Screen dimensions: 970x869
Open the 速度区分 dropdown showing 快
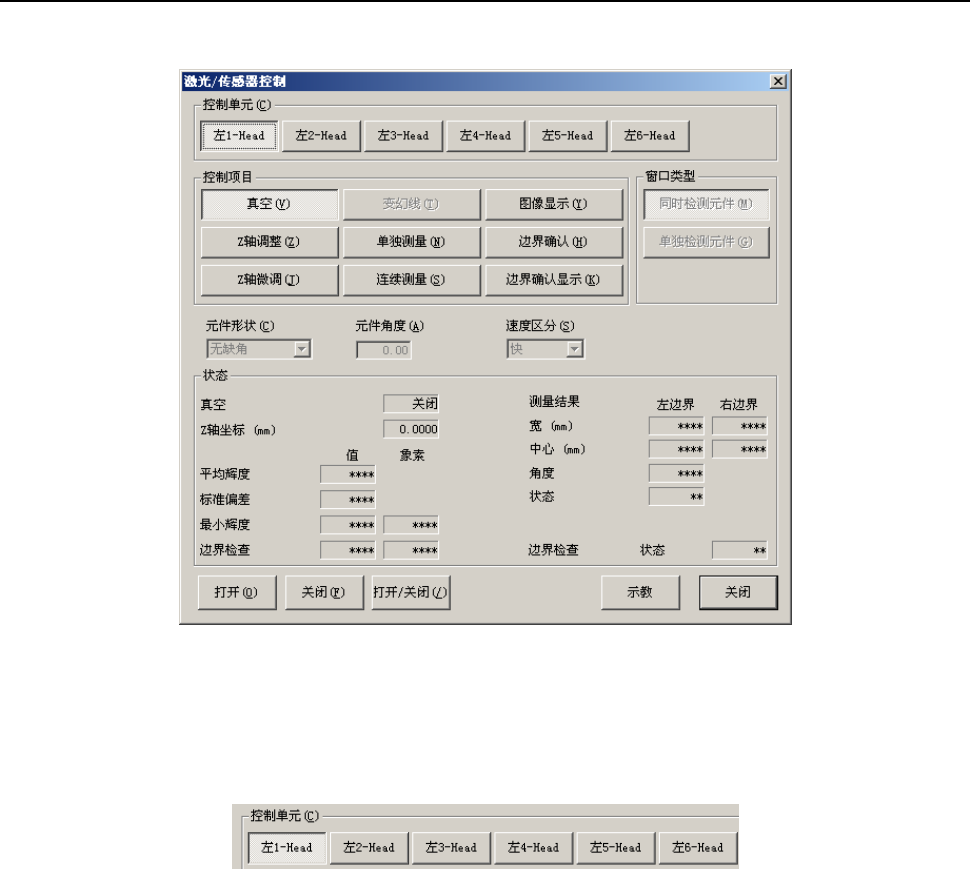[545, 349]
